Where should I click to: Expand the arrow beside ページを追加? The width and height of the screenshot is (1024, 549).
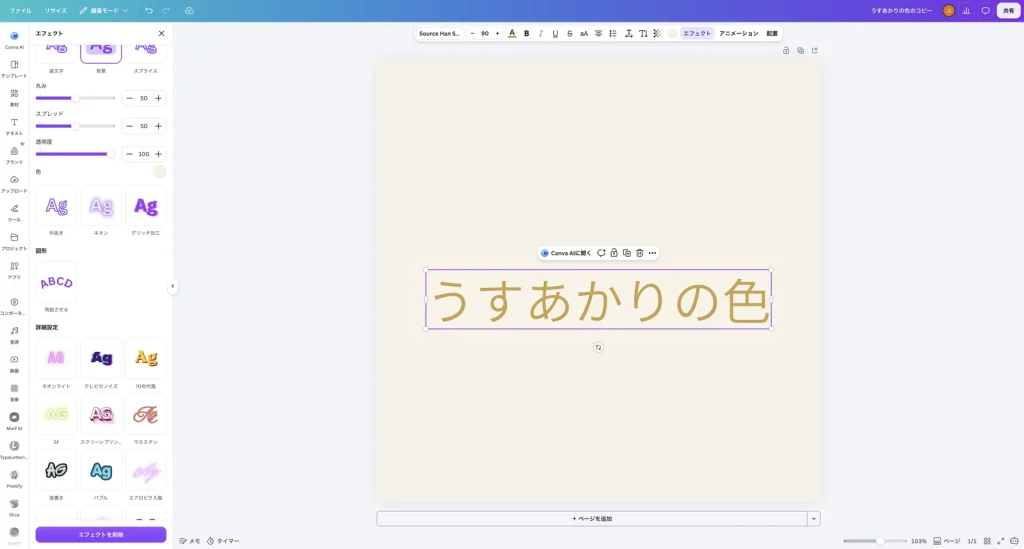pos(814,518)
